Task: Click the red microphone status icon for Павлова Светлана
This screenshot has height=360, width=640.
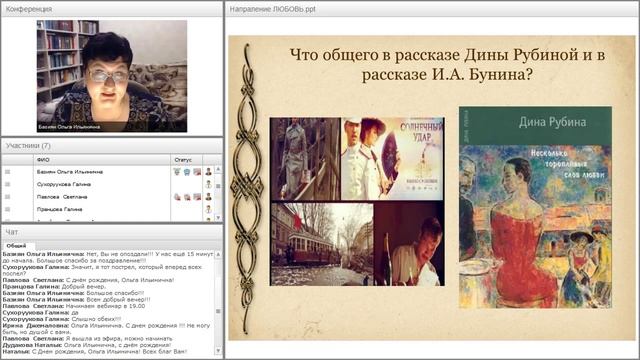Action: click(x=177, y=197)
